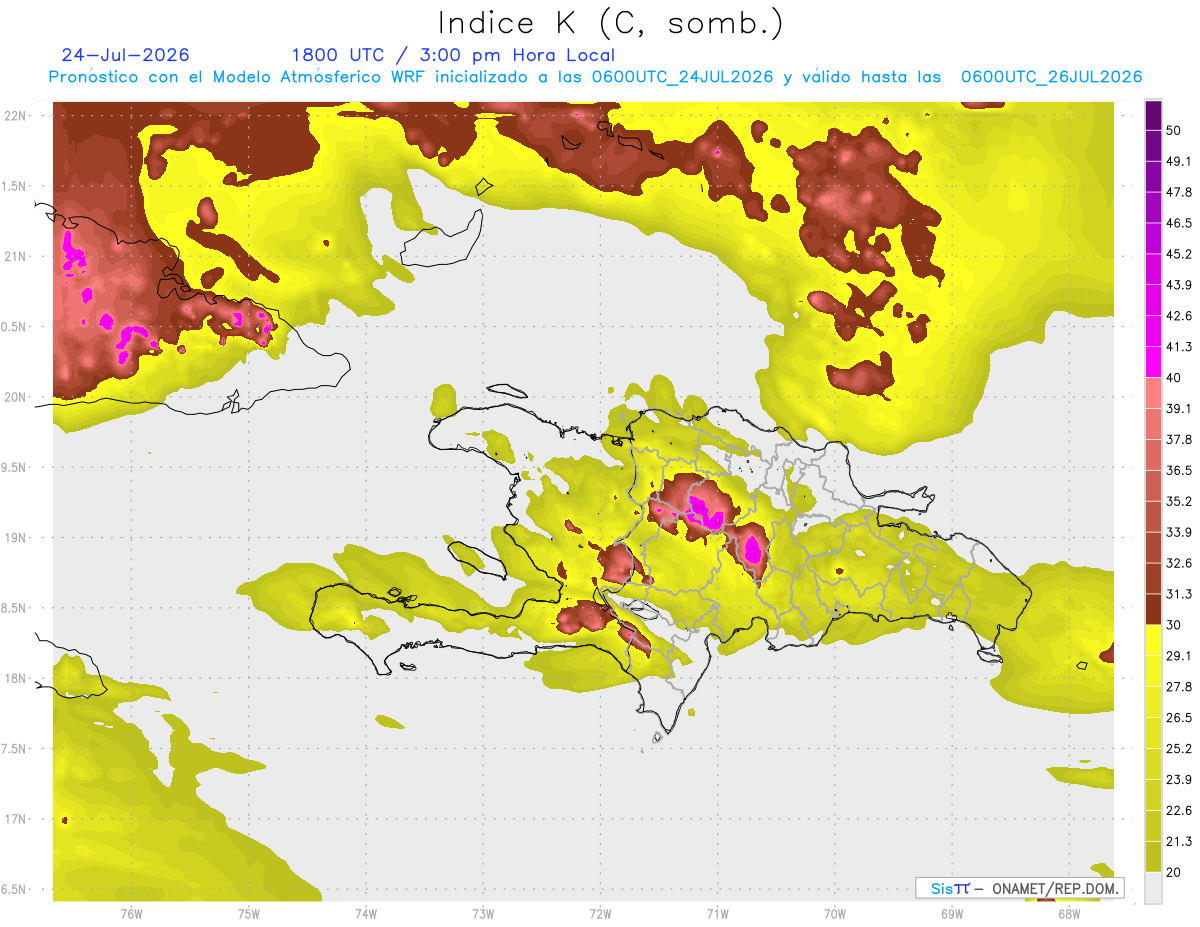Click the colorbar value "49.1"
This screenshot has height=927, width=1200.
[1179, 161]
